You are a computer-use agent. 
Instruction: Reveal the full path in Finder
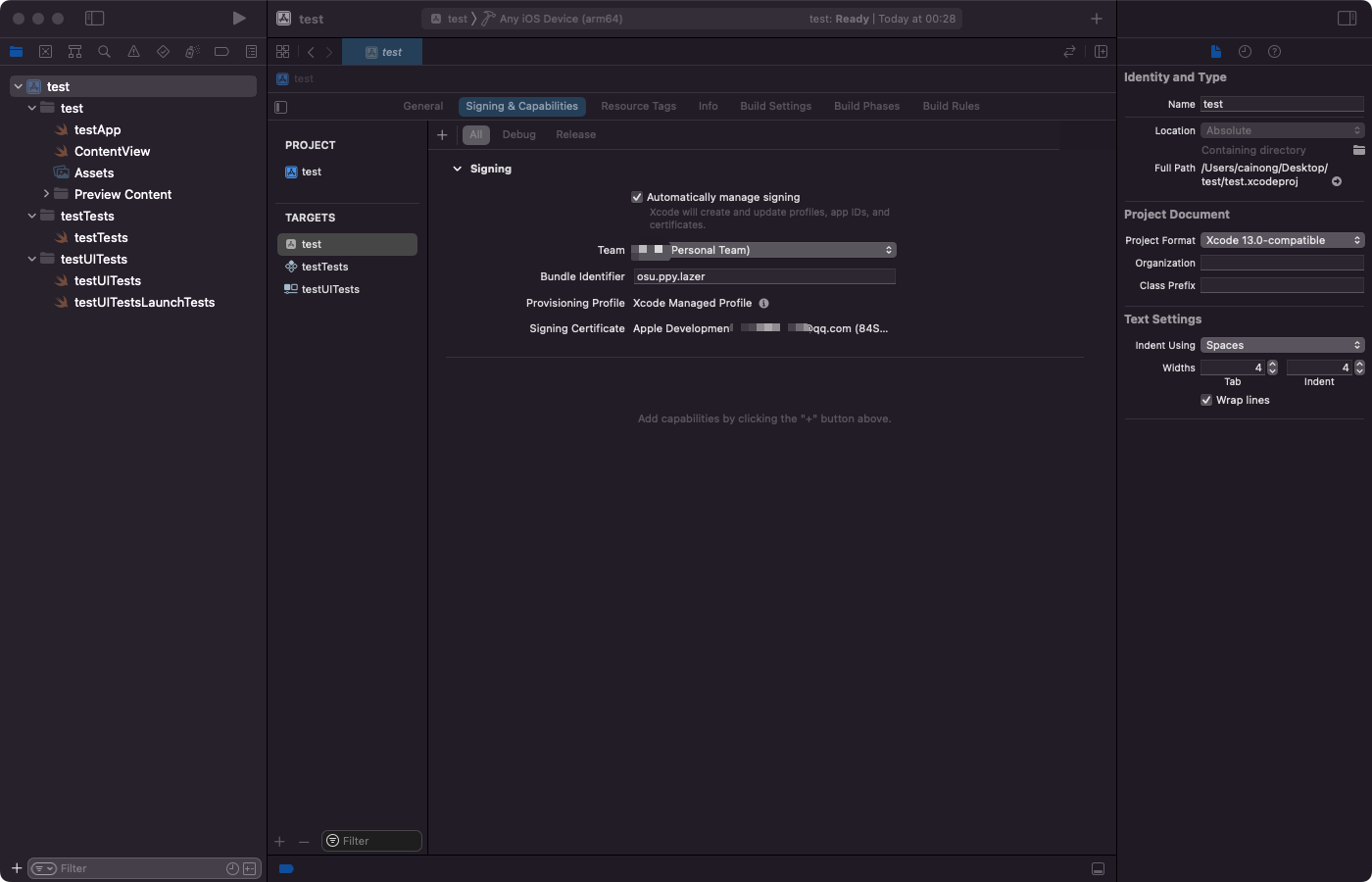(x=1336, y=182)
